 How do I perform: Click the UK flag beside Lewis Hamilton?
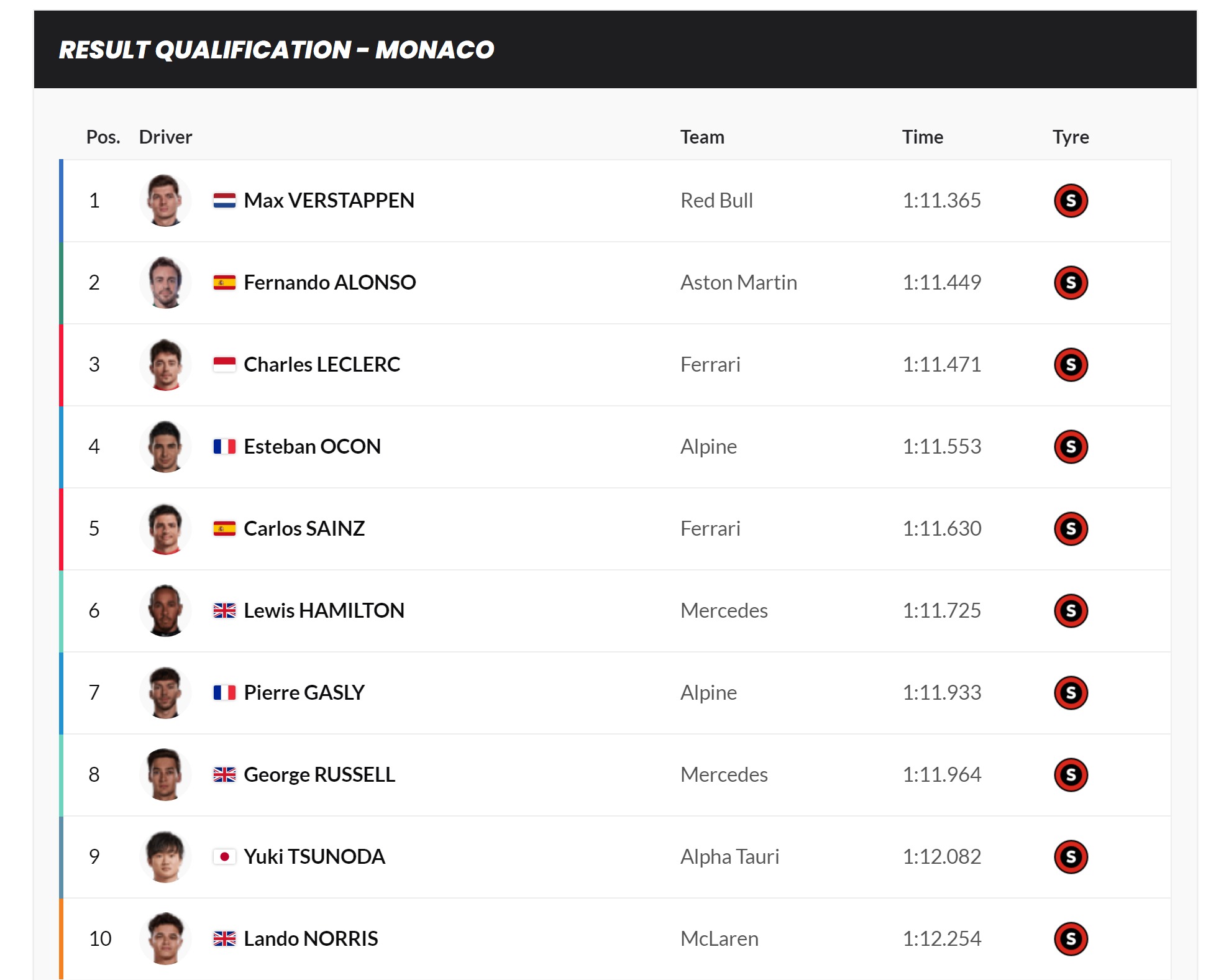pyautogui.click(x=224, y=610)
